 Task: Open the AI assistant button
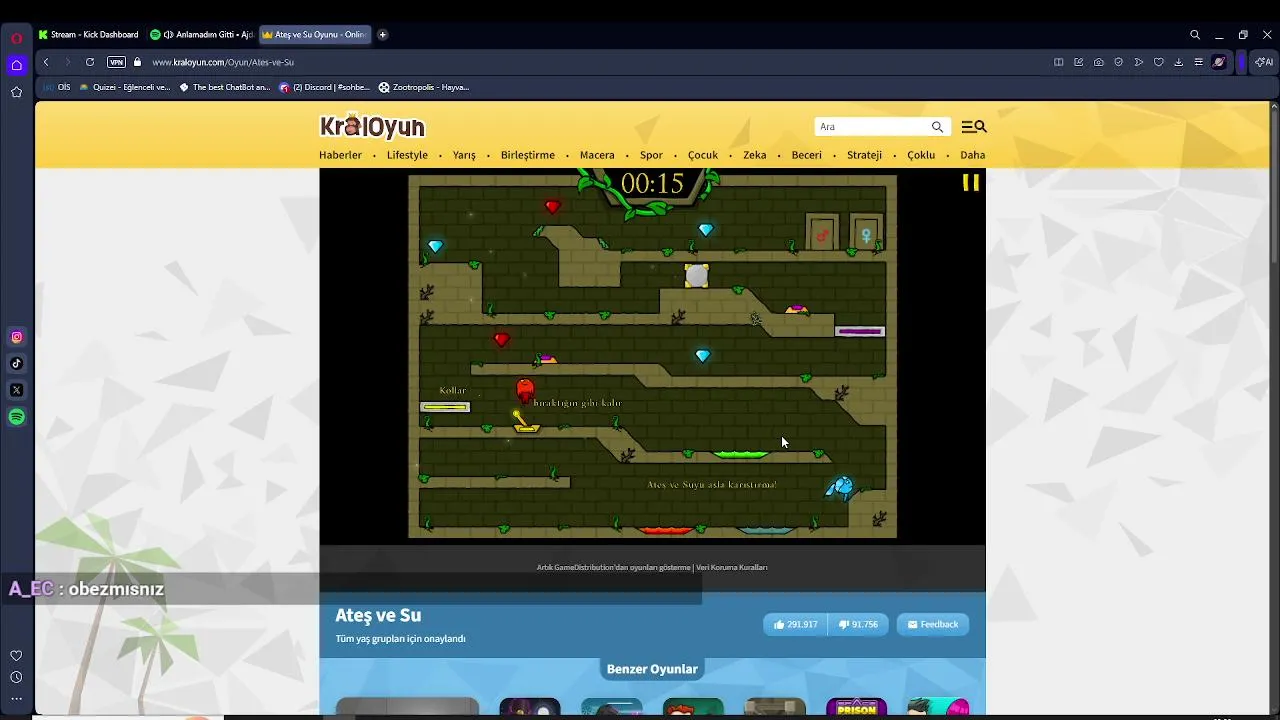[1264, 62]
